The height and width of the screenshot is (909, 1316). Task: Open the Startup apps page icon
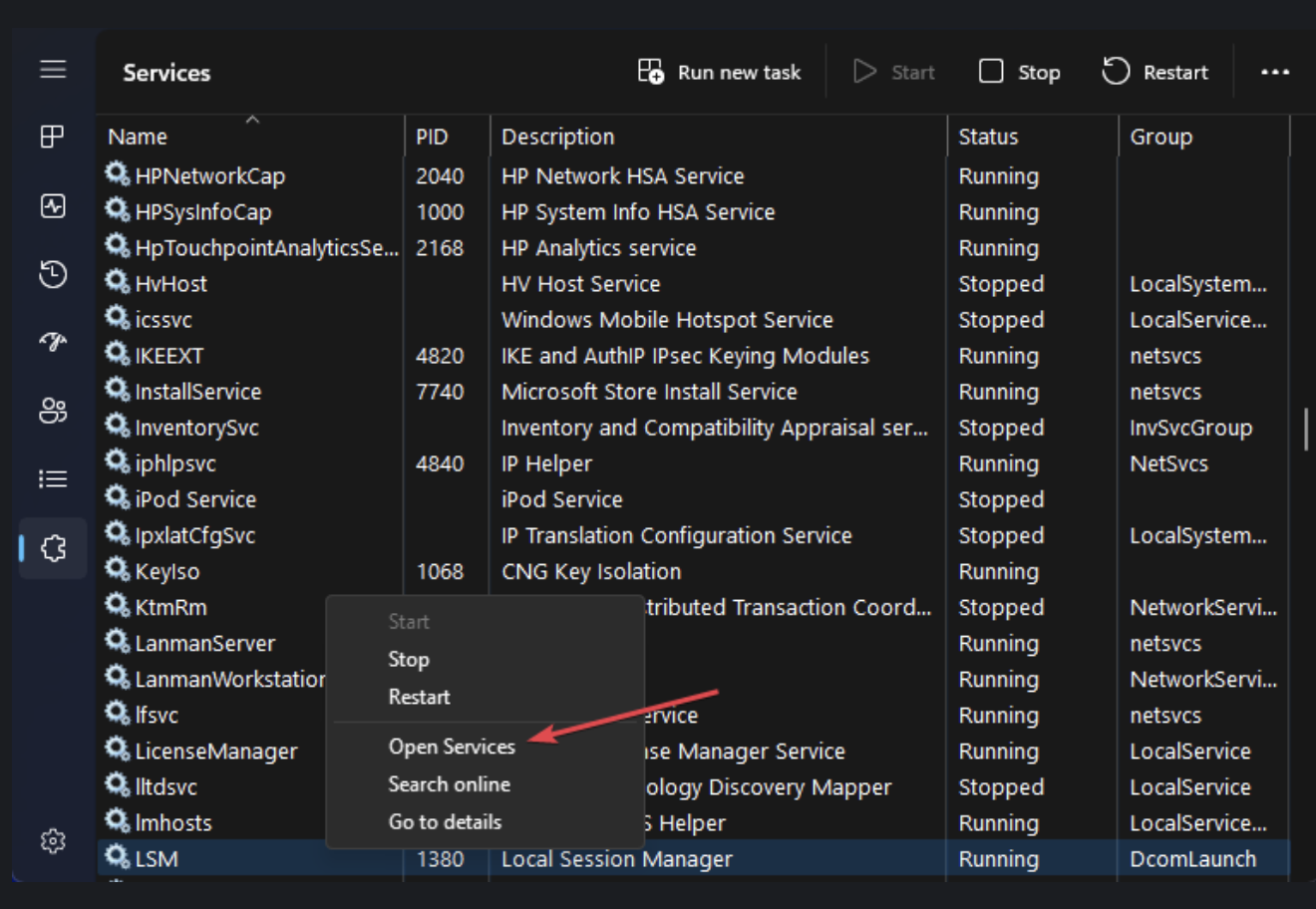click(53, 342)
